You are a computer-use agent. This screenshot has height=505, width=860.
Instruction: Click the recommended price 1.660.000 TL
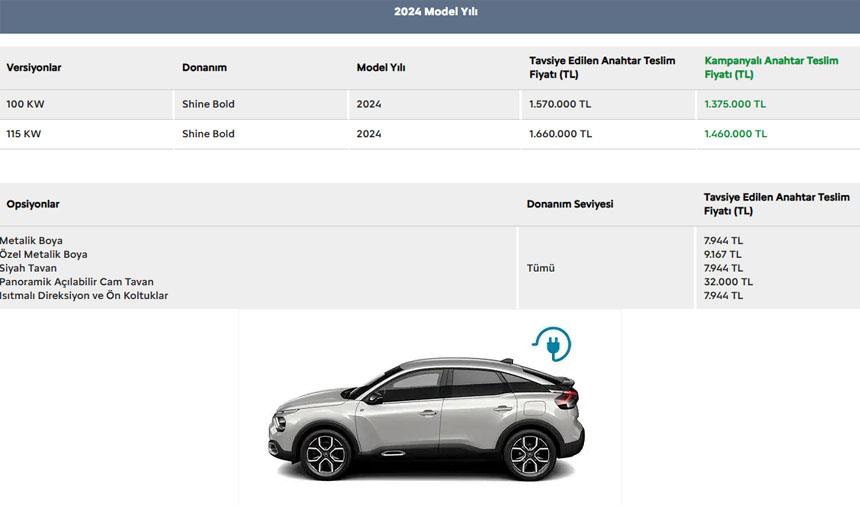coord(560,134)
